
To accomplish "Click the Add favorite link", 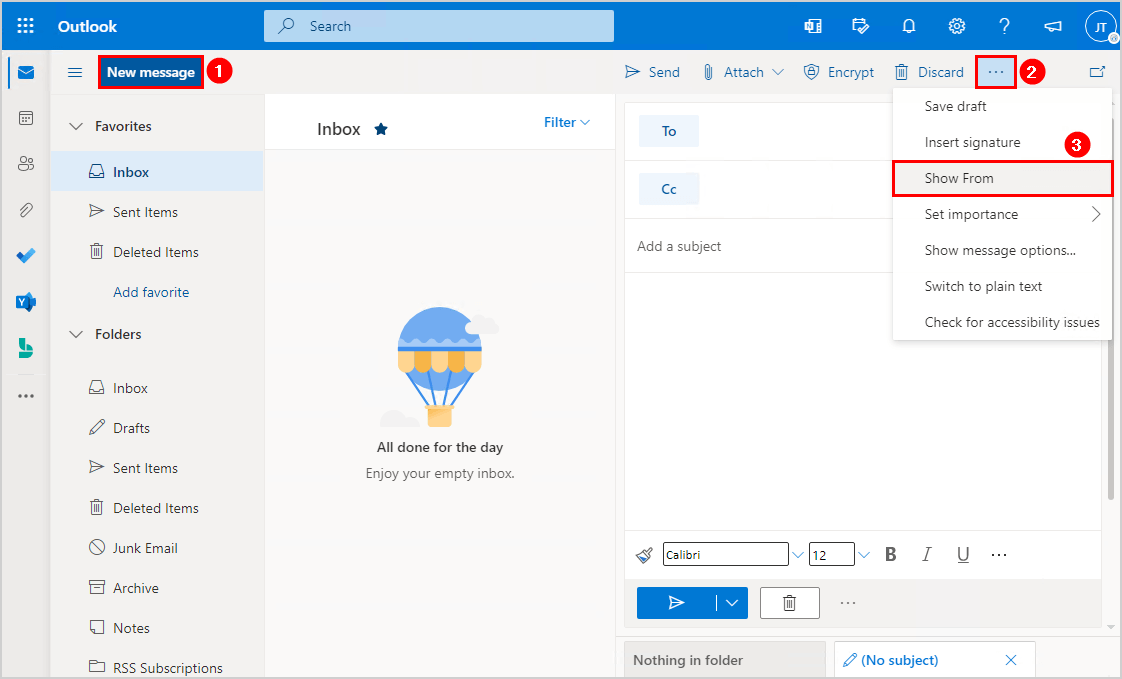I will tap(151, 292).
